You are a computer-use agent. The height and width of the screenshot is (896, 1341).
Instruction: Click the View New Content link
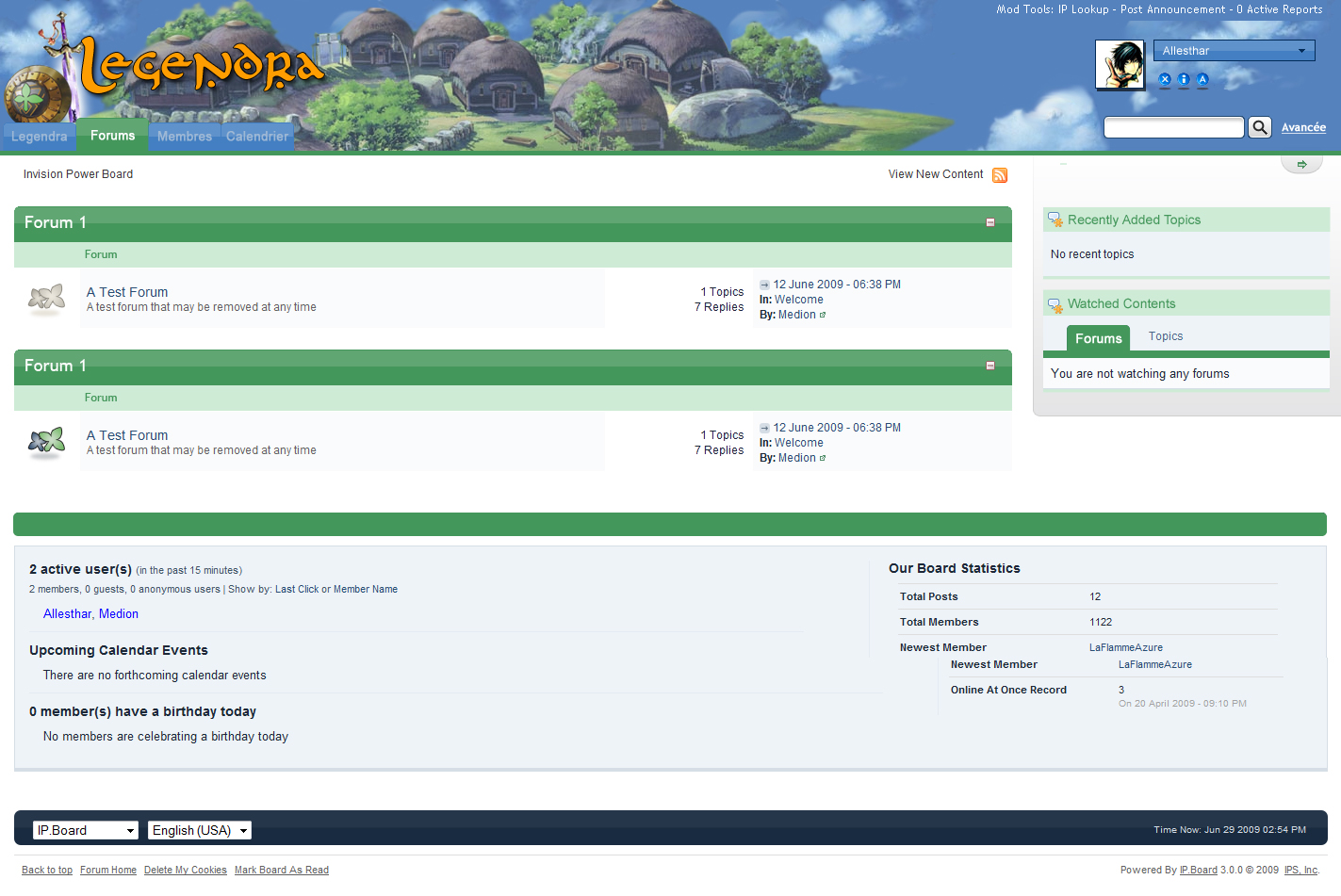click(x=935, y=174)
